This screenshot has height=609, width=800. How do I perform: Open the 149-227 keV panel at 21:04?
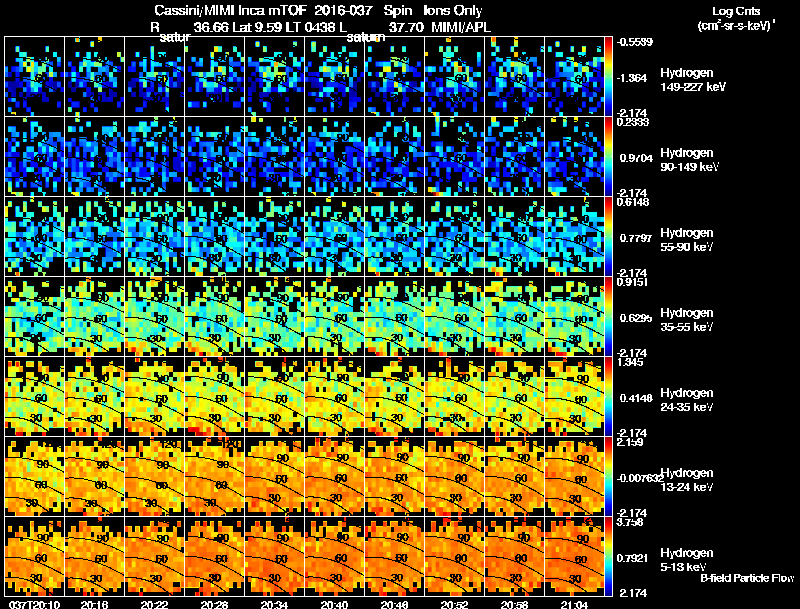574,77
